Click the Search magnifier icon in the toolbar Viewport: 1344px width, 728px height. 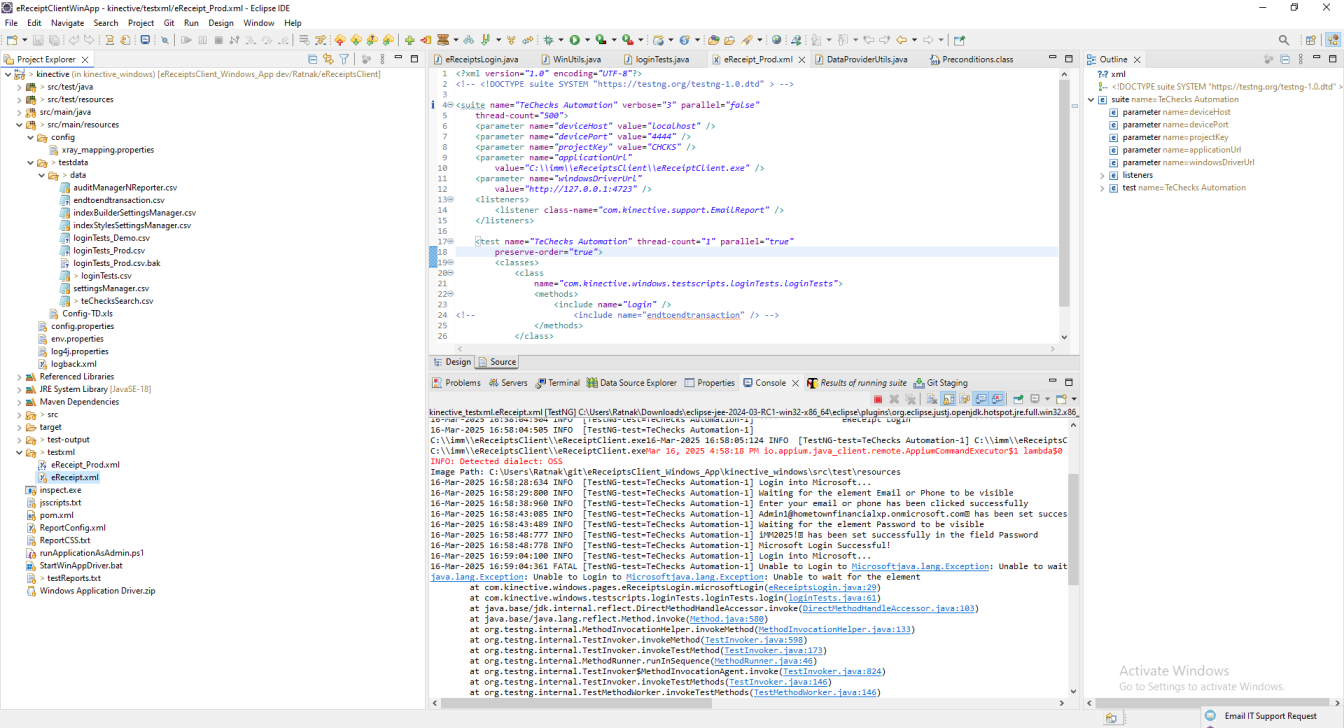pyautogui.click(x=1284, y=40)
